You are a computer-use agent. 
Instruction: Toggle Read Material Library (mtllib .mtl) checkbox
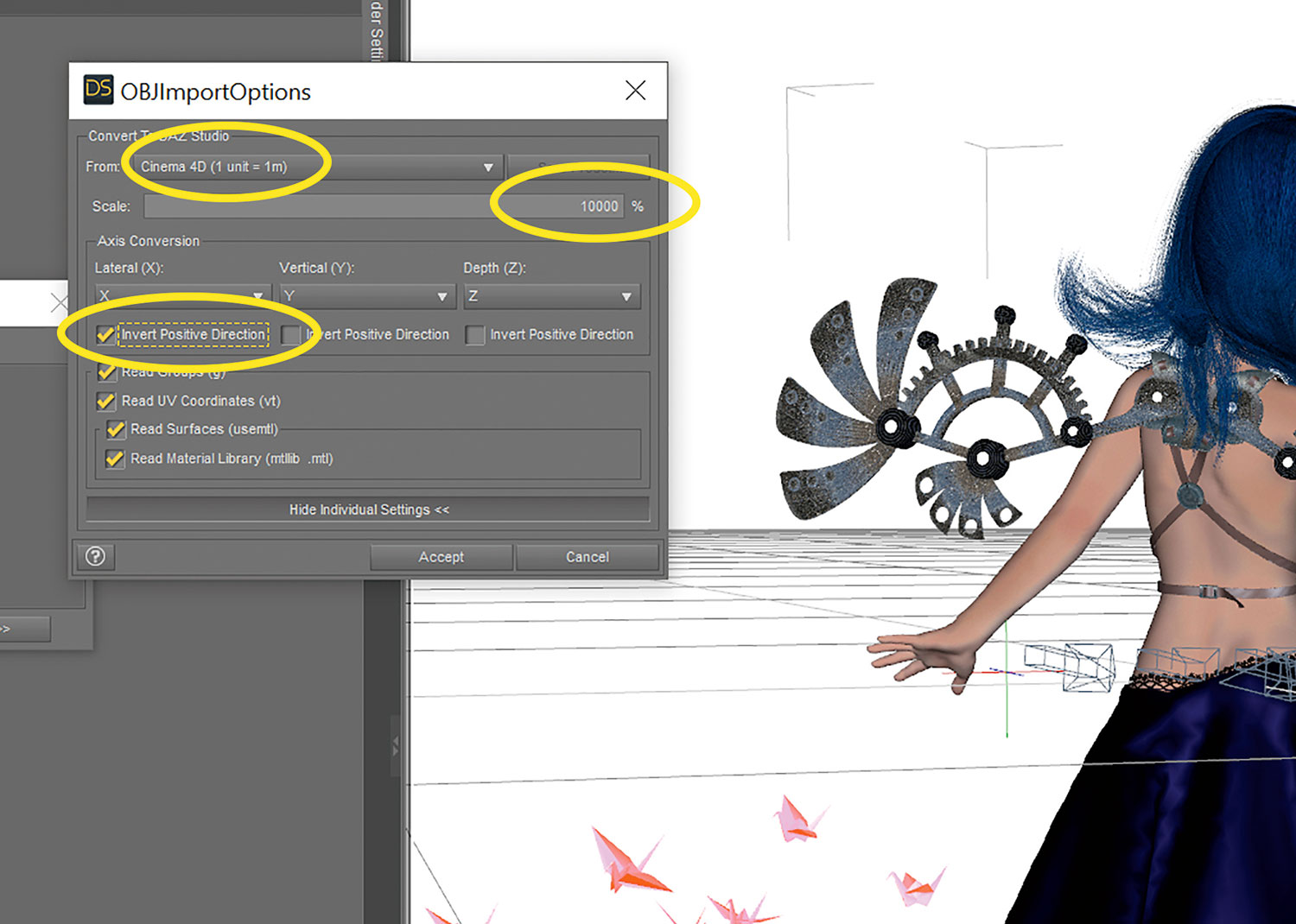(x=115, y=459)
